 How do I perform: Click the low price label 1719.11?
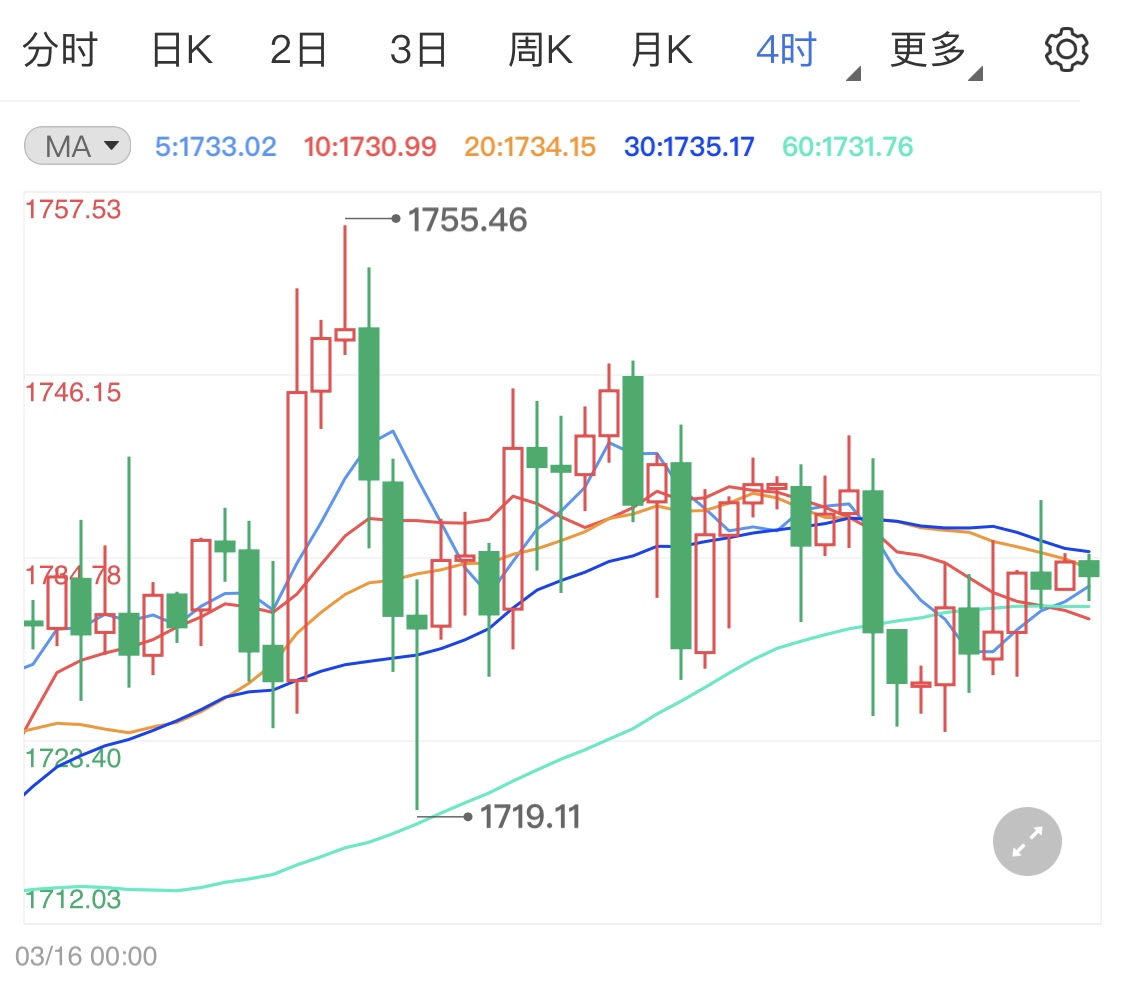(x=529, y=817)
